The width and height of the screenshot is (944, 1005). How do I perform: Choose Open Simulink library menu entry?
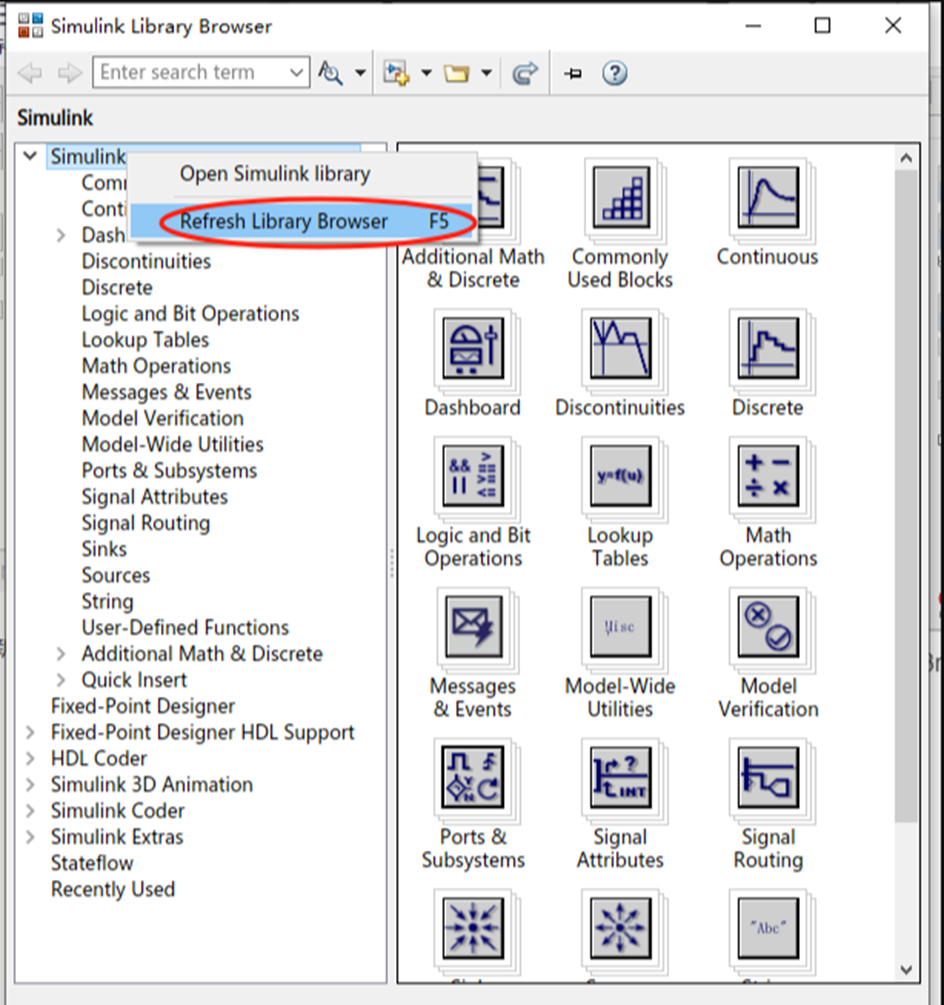(x=302, y=174)
